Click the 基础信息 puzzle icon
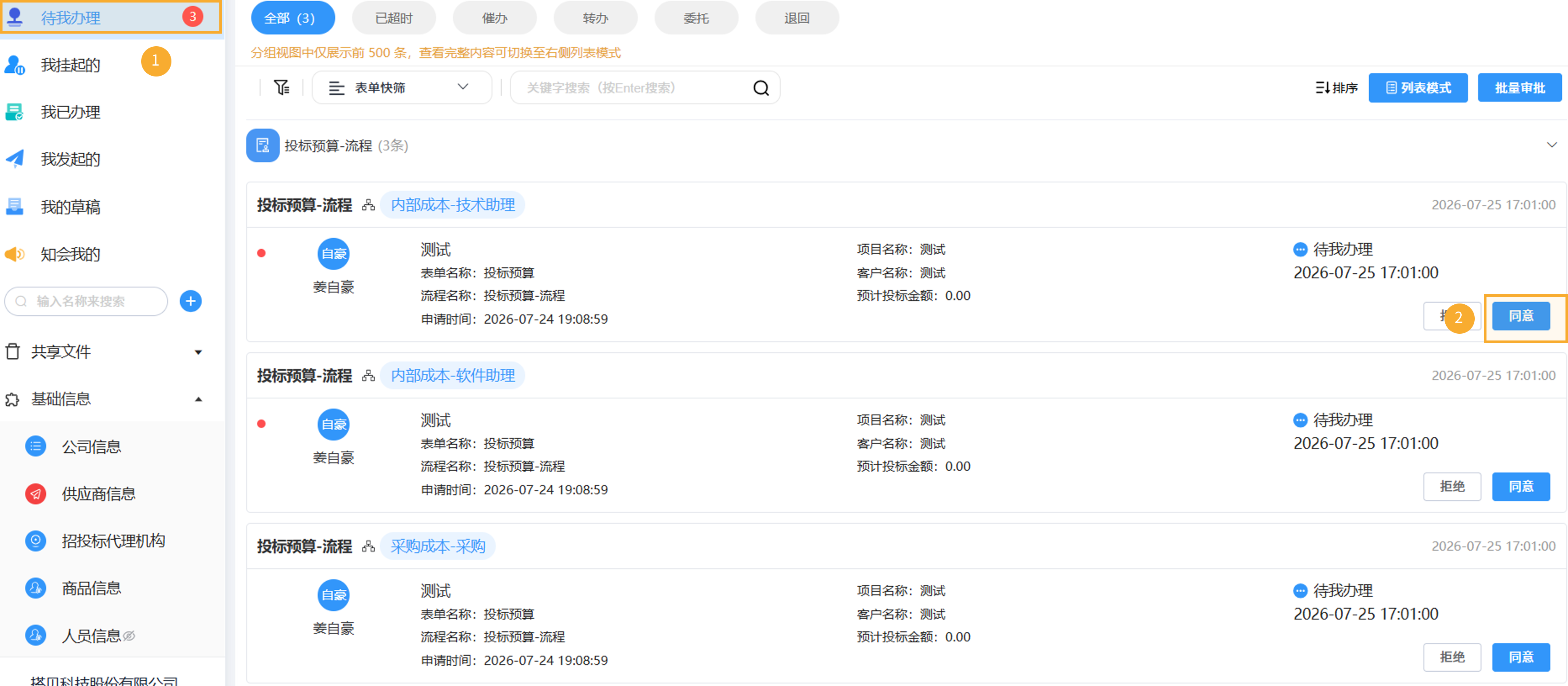 click(x=12, y=399)
